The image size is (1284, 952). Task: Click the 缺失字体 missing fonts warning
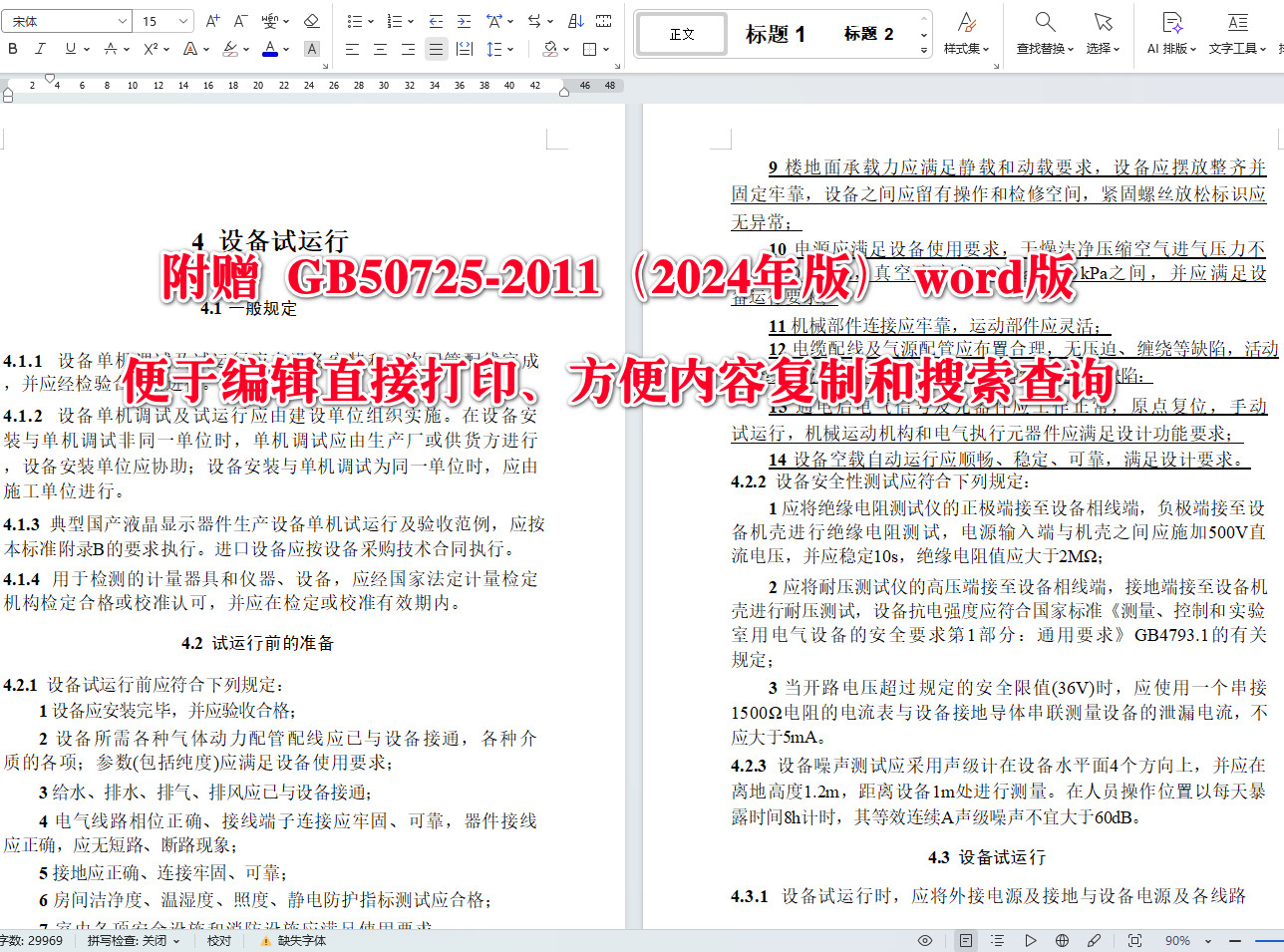[x=293, y=940]
